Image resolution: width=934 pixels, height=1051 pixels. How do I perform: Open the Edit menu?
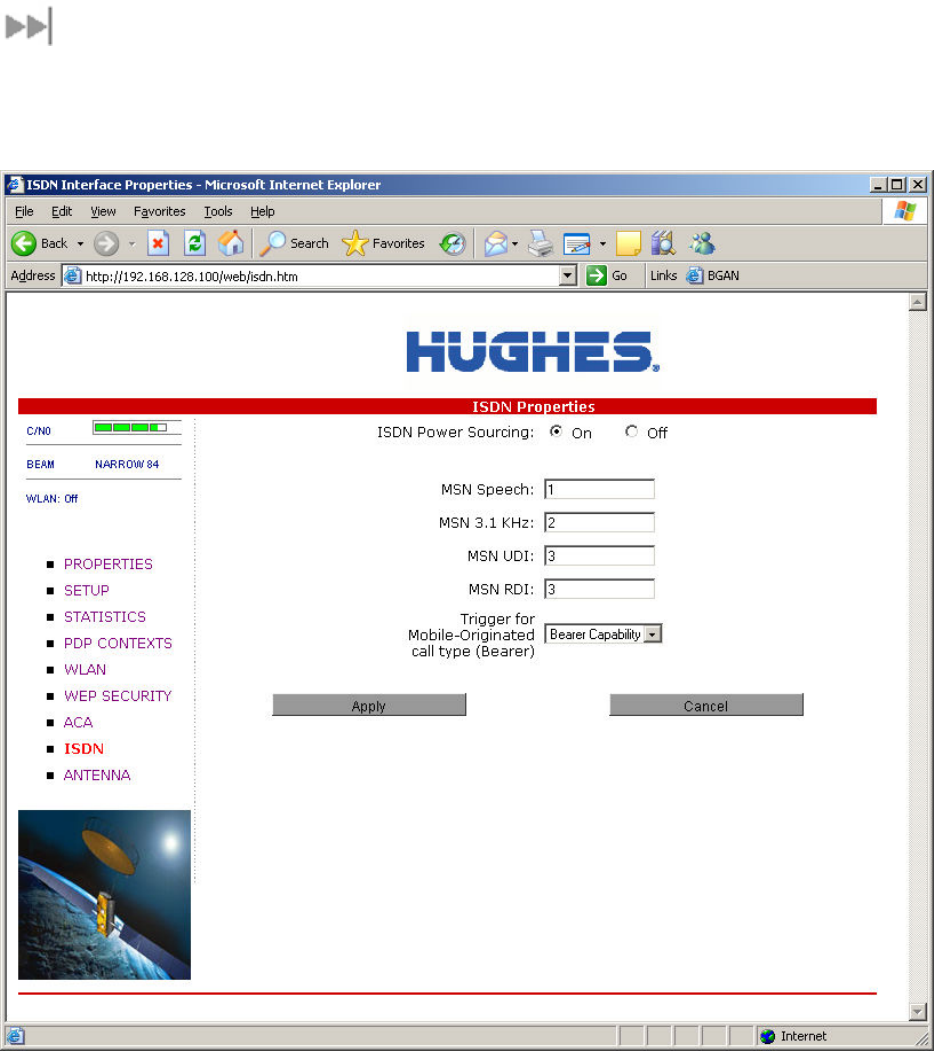pos(62,211)
